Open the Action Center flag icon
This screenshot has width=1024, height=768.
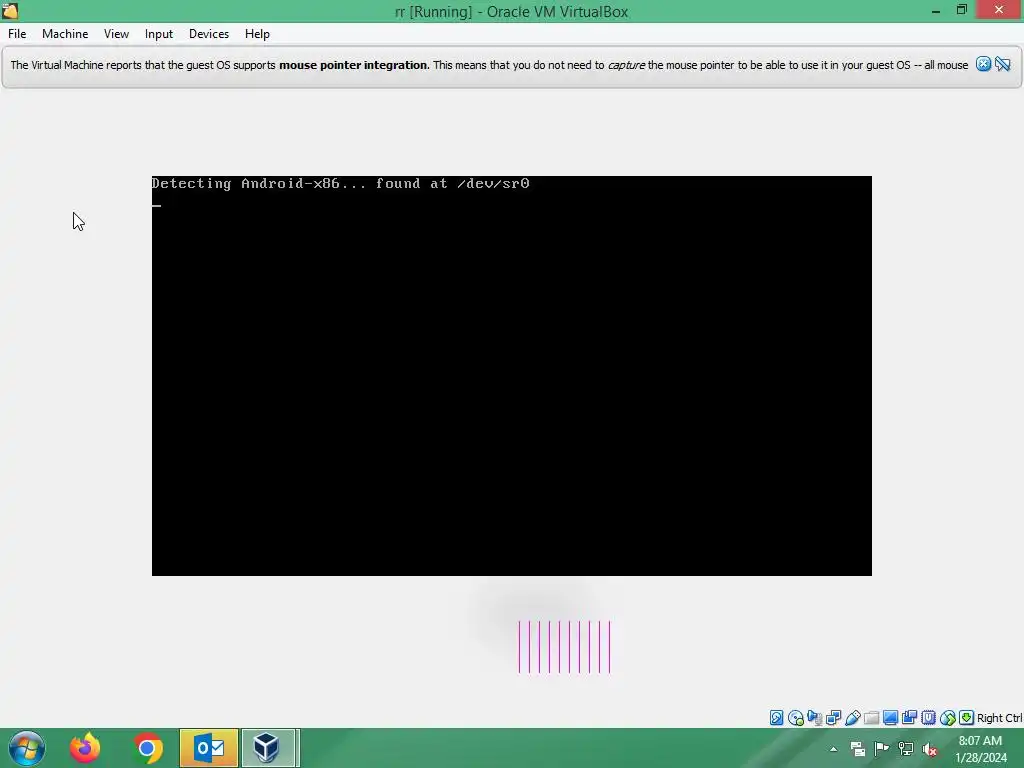(882, 749)
